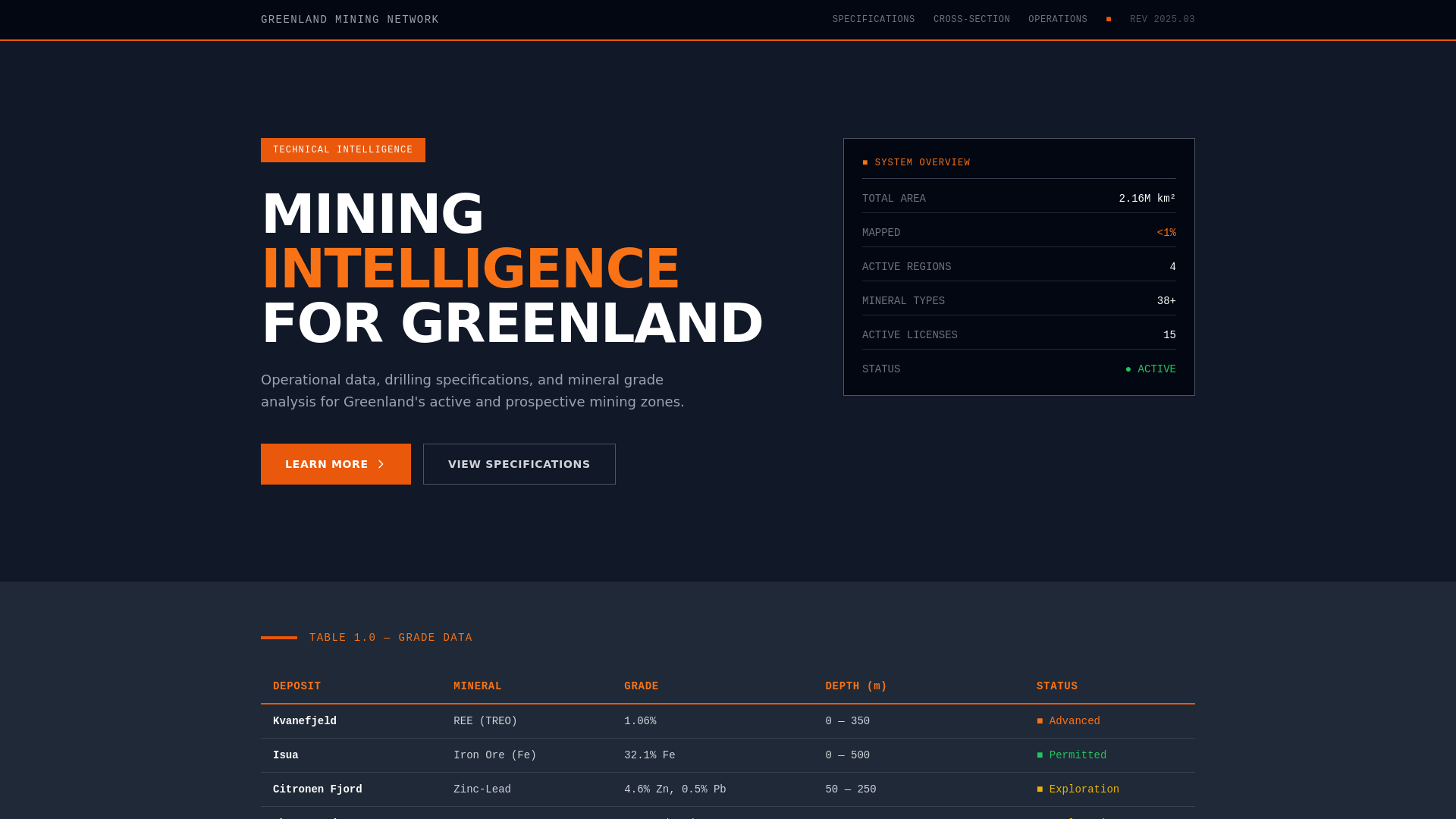Image resolution: width=1456 pixels, height=819 pixels.
Task: Select the Citronen Fjord deposit name
Action: point(318,789)
